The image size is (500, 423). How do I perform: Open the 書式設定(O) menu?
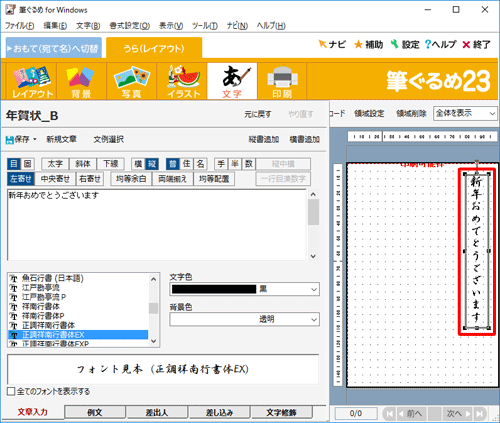(129, 26)
